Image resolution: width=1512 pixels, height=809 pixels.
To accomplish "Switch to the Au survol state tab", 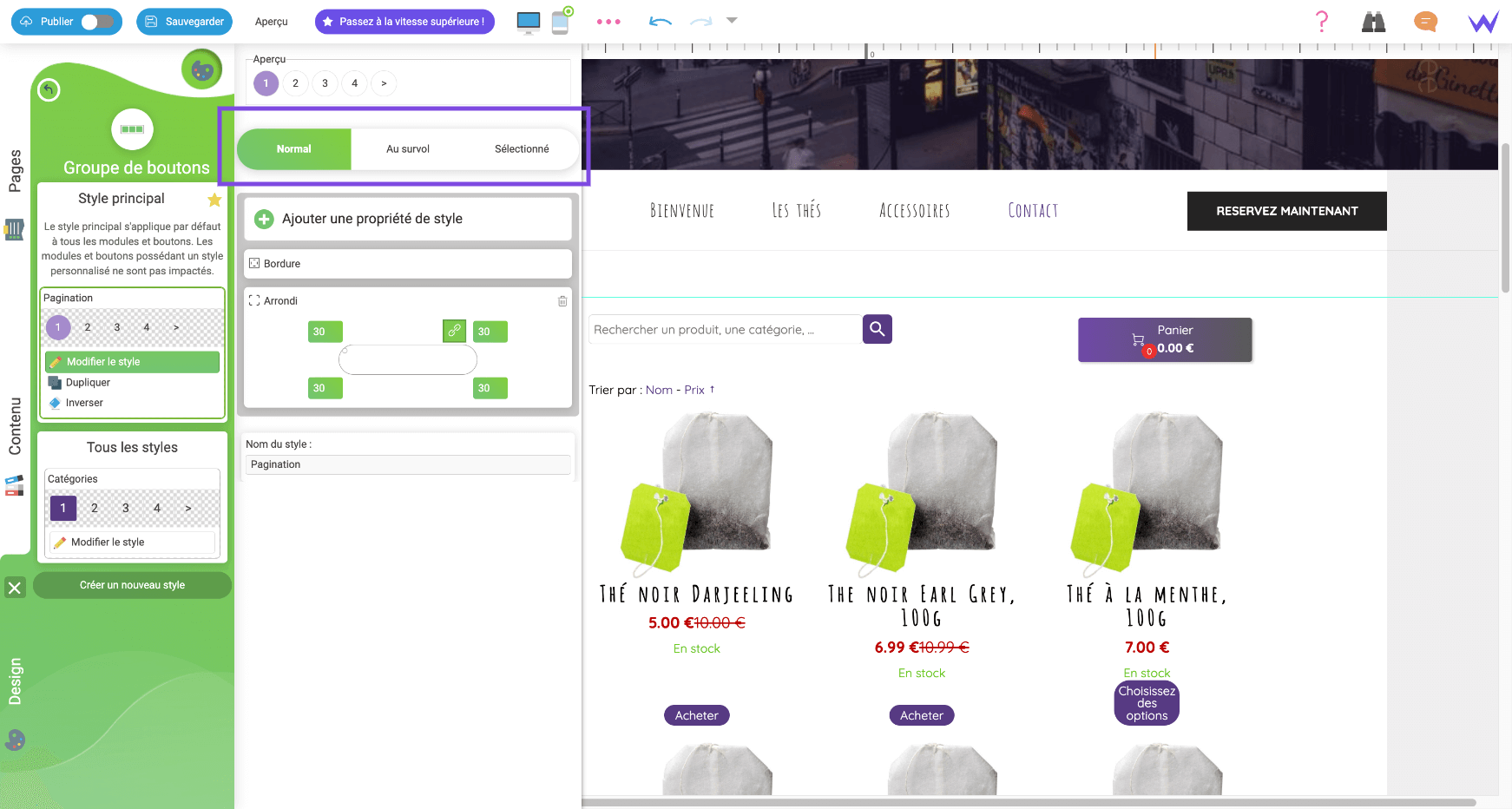I will [408, 149].
